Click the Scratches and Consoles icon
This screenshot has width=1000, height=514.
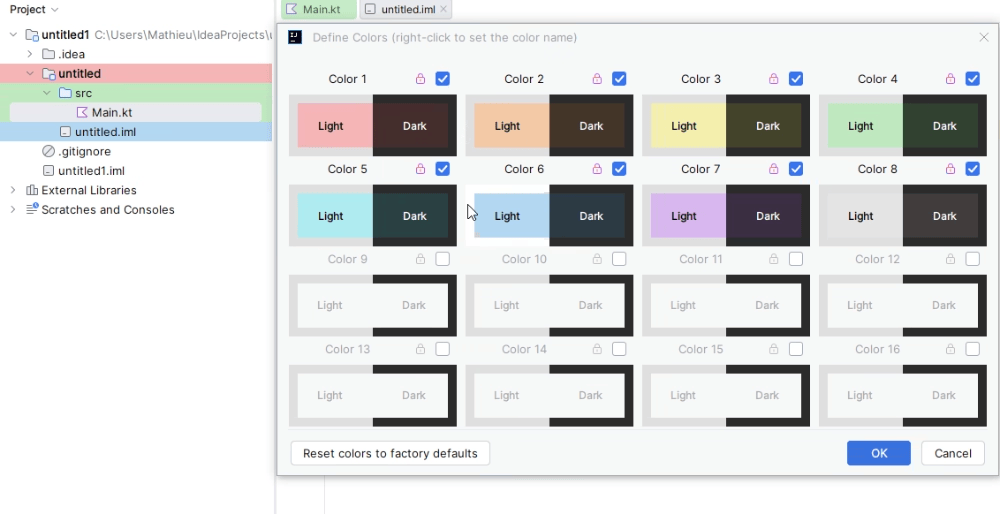32,209
